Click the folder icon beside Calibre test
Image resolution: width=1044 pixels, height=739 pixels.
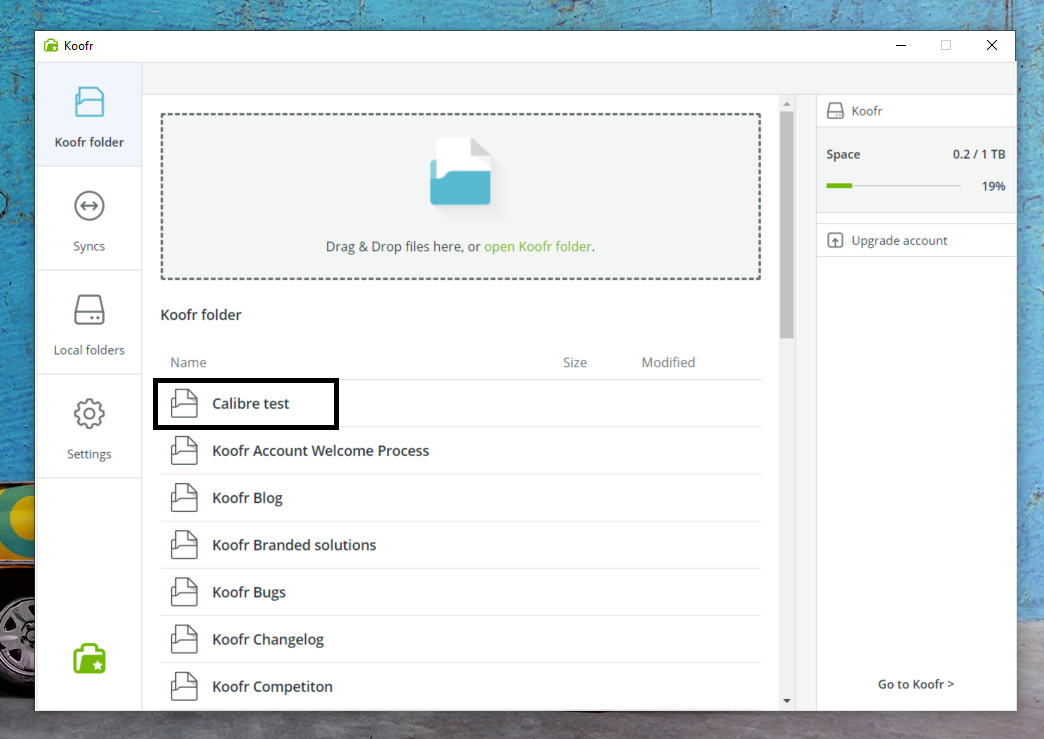point(184,403)
